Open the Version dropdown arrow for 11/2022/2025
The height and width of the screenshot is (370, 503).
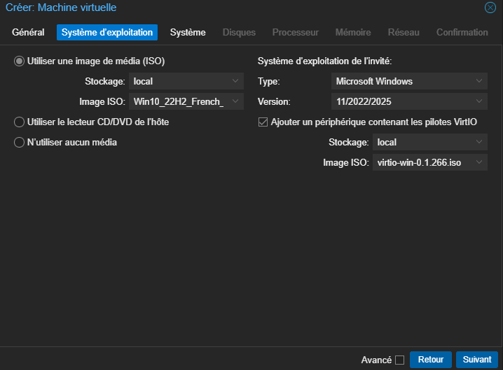coord(479,101)
